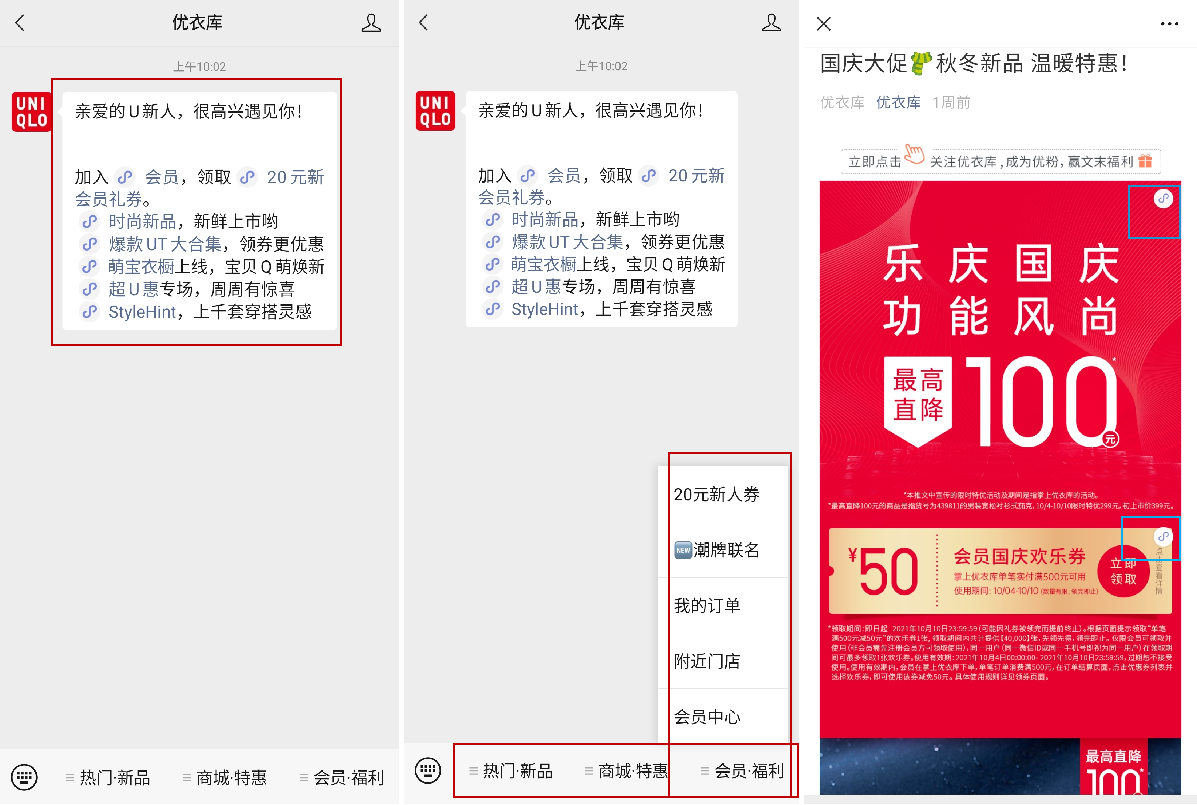Collapse 会员·福利 menu in middle chat

[x=742, y=771]
